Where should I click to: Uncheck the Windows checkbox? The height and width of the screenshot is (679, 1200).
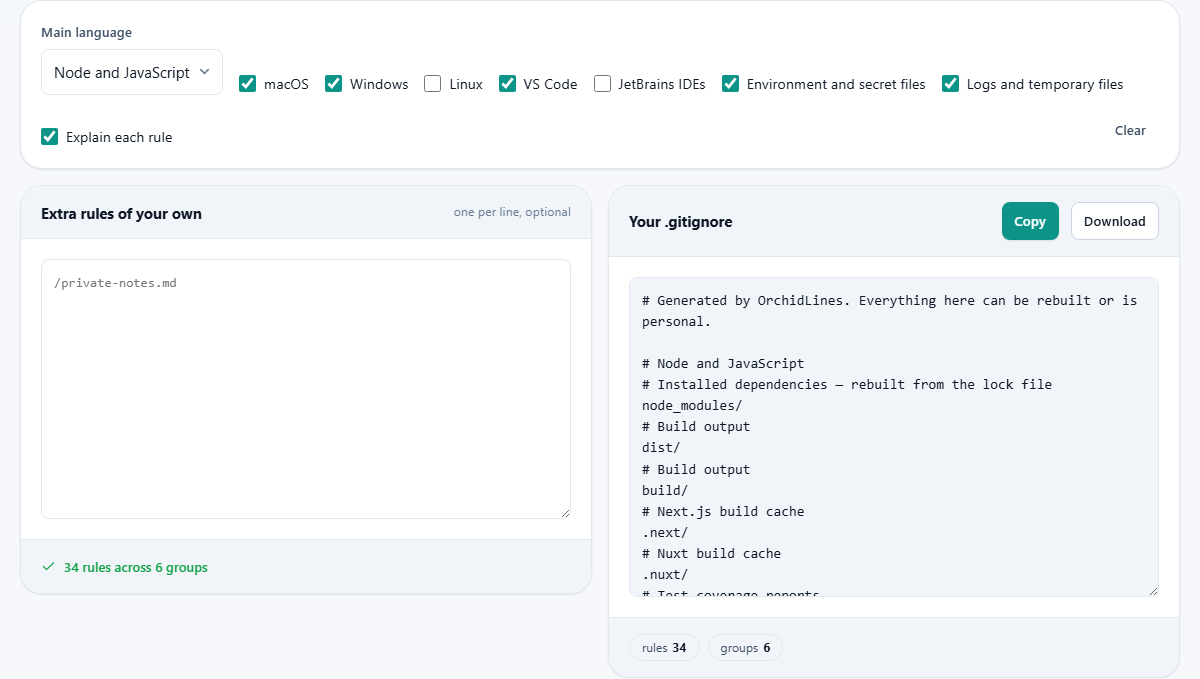click(x=334, y=84)
